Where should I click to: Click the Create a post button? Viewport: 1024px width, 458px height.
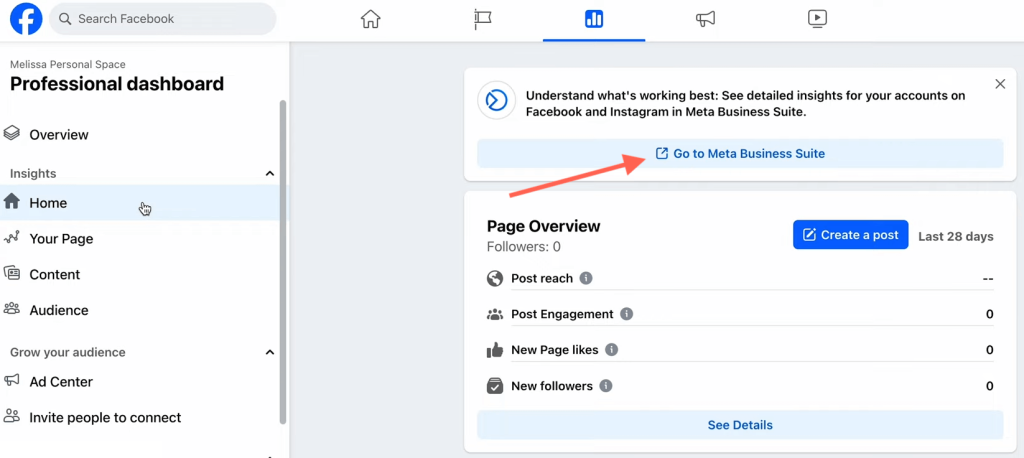850,235
